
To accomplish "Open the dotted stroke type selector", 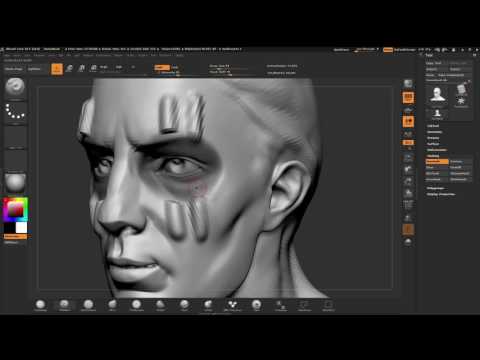I will (15, 112).
